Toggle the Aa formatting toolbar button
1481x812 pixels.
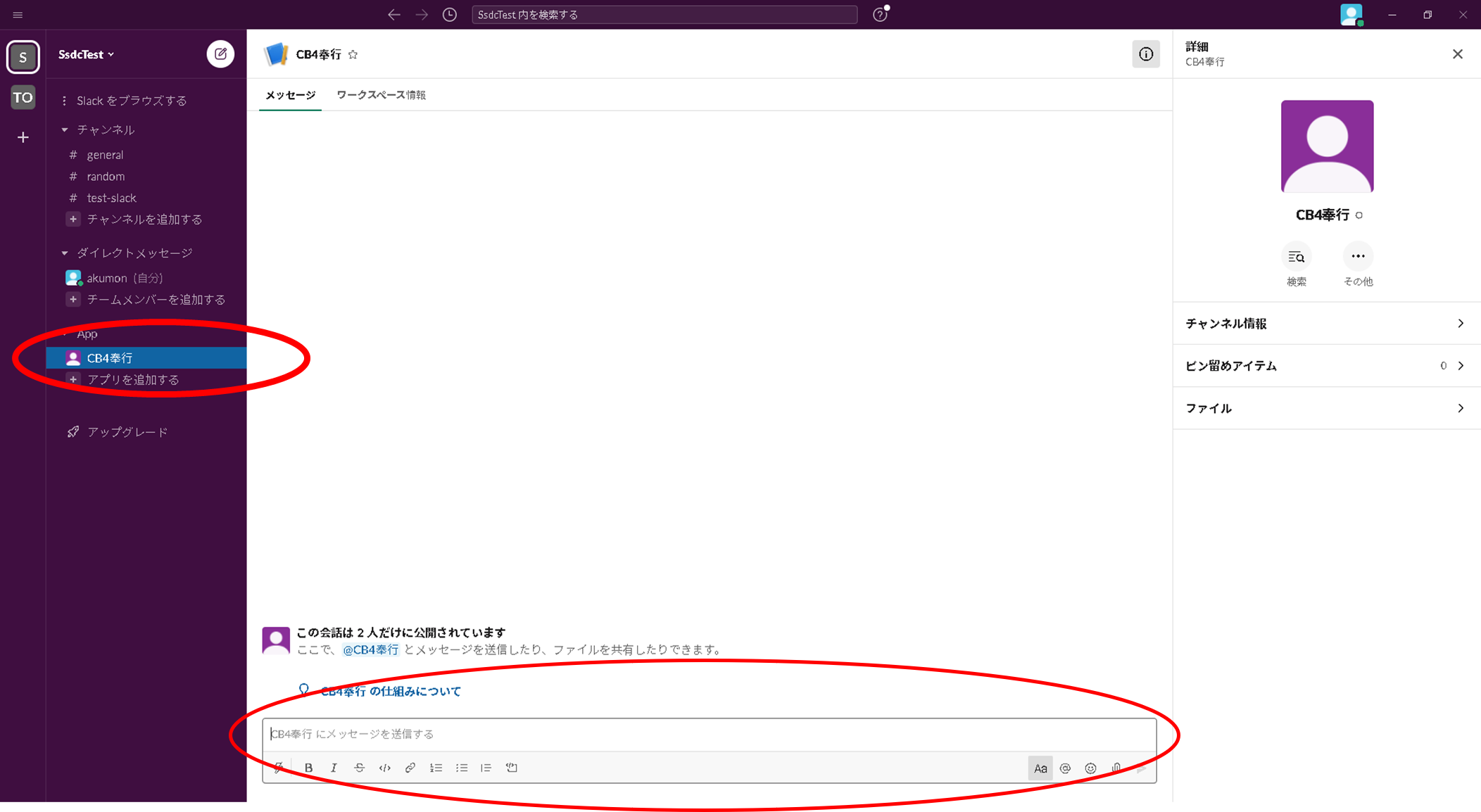click(1040, 768)
